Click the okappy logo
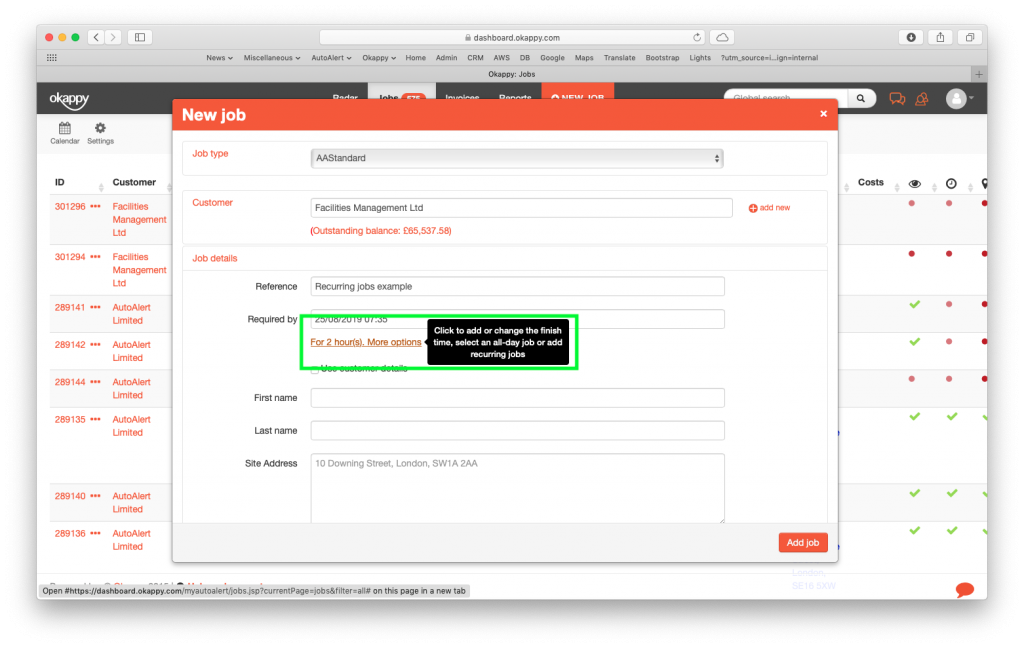1024x648 pixels. point(69,99)
